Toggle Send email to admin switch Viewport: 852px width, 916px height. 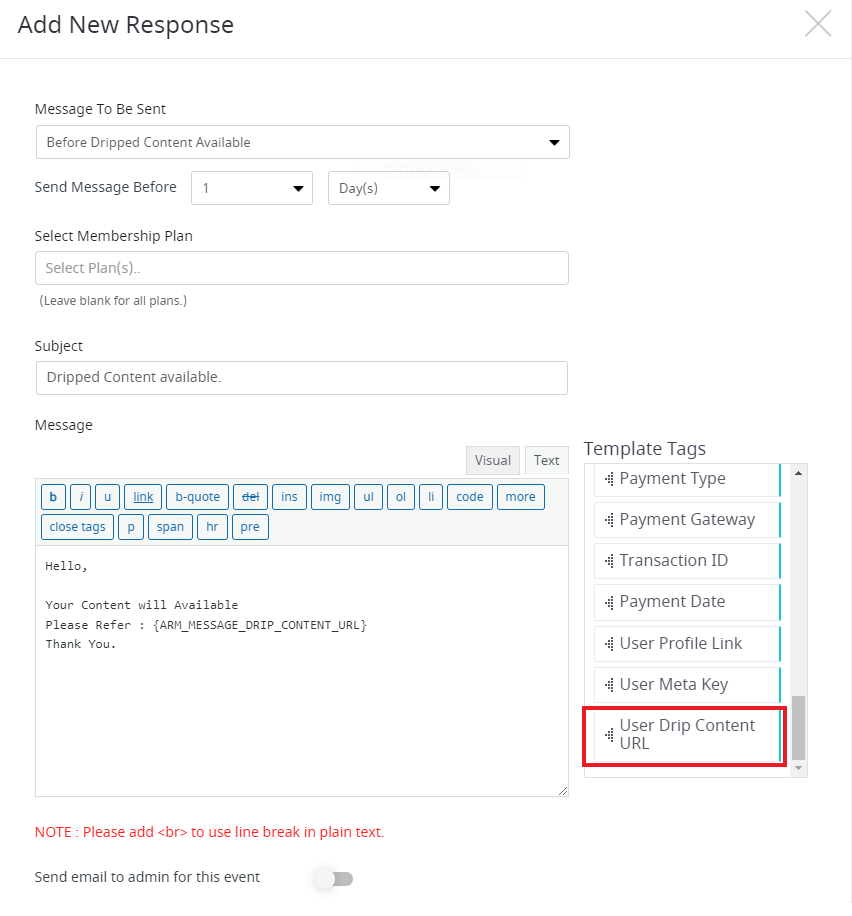[x=335, y=878]
